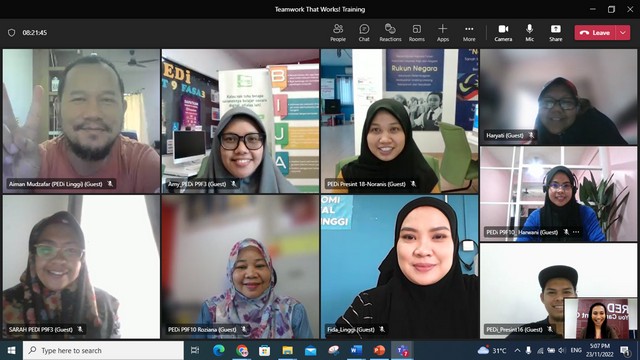Open the Reactions menu
The width and height of the screenshot is (640, 360).
(390, 33)
